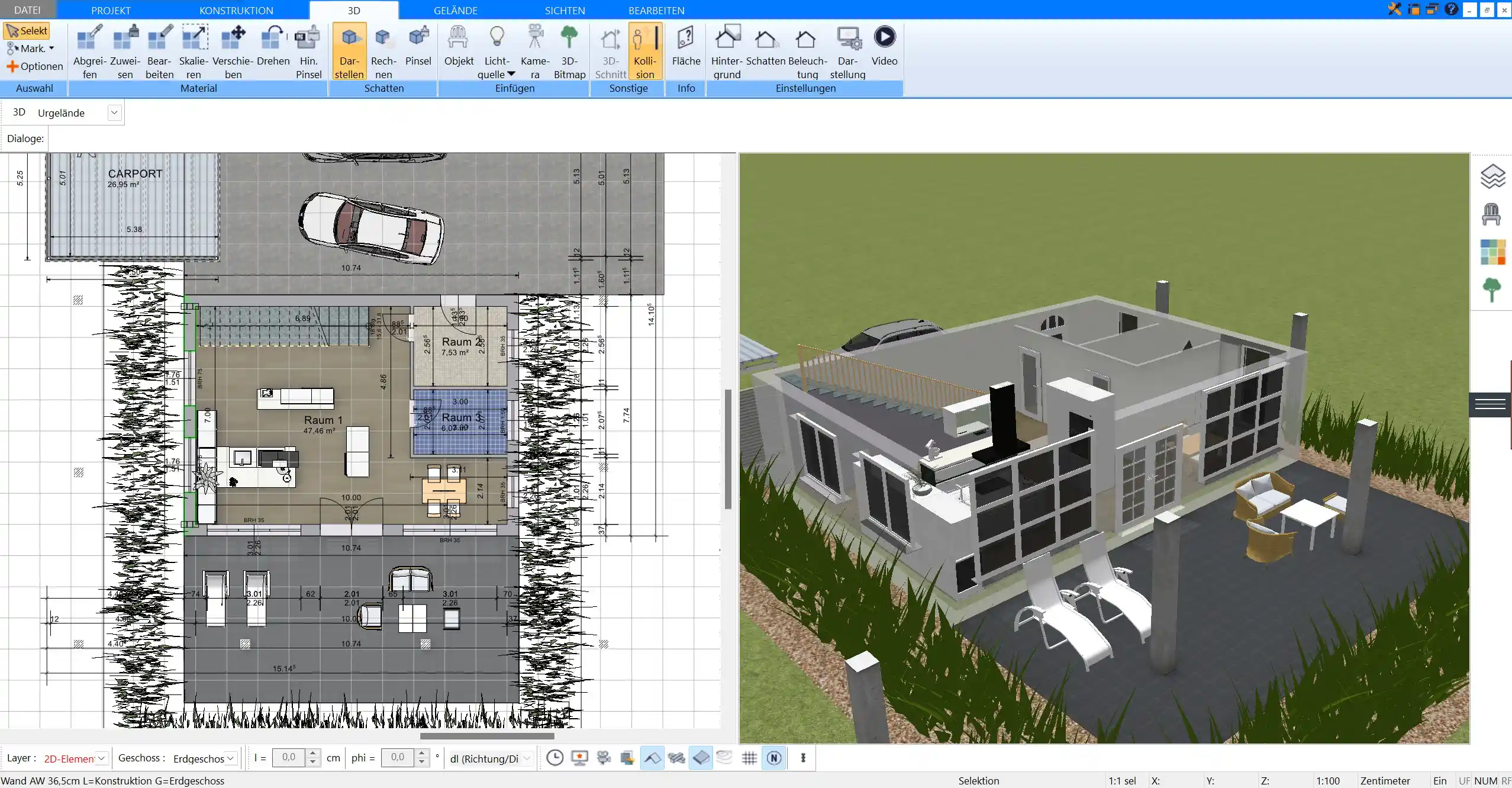Expand bottom toolbar overflow options
Image resolution: width=1512 pixels, height=788 pixels.
pos(803,758)
